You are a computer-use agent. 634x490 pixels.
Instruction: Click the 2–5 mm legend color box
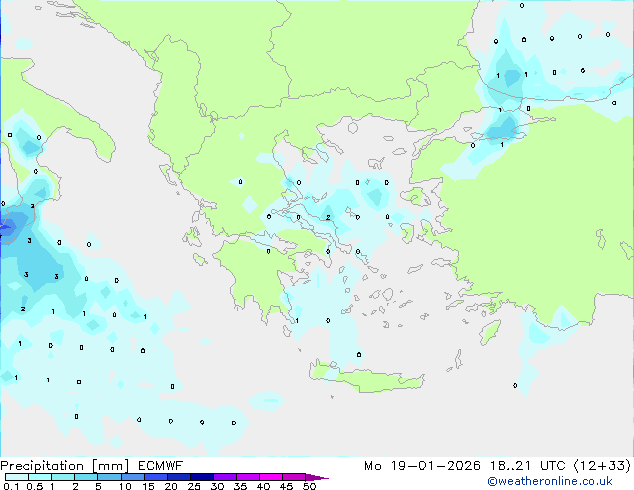pos(86,477)
